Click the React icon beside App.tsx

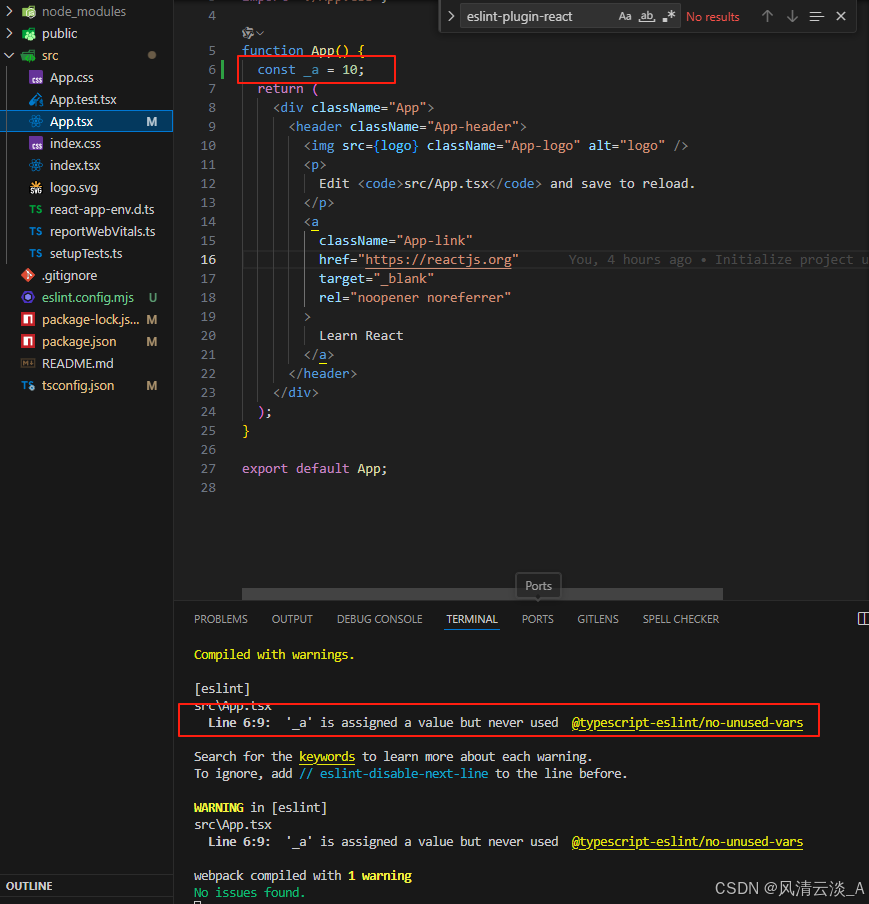tap(36, 121)
